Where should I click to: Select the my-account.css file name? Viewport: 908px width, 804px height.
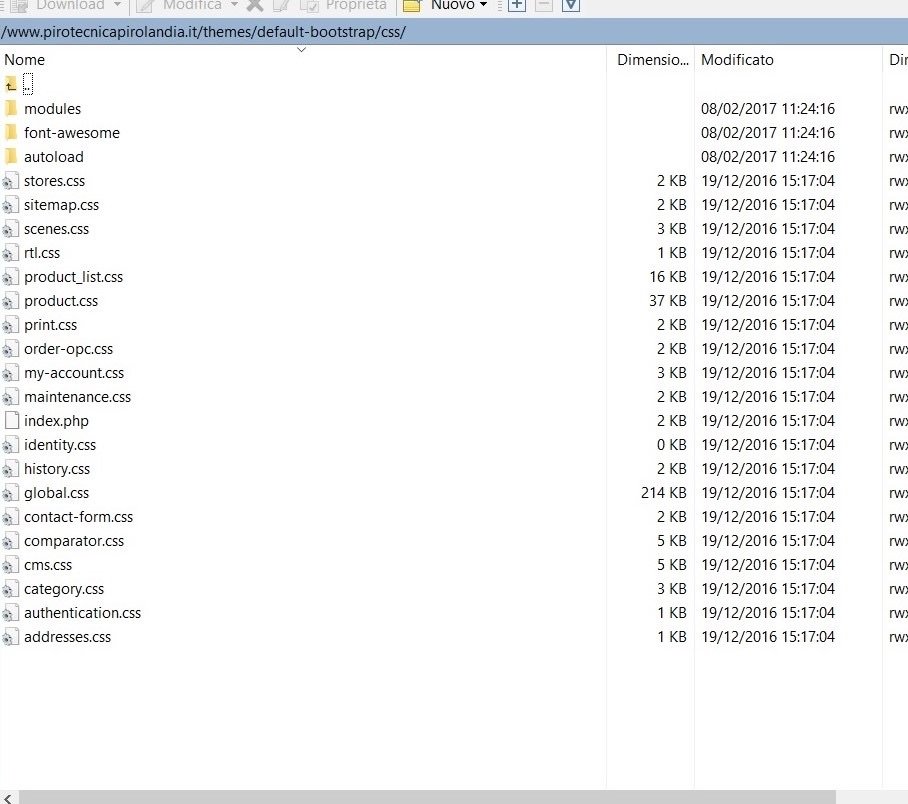74,373
